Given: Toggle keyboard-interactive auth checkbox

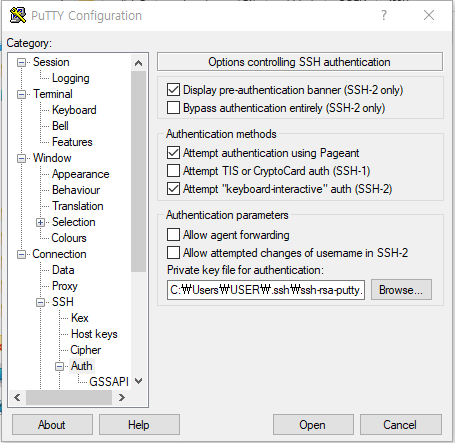Looking at the screenshot, I should pyautogui.click(x=173, y=189).
